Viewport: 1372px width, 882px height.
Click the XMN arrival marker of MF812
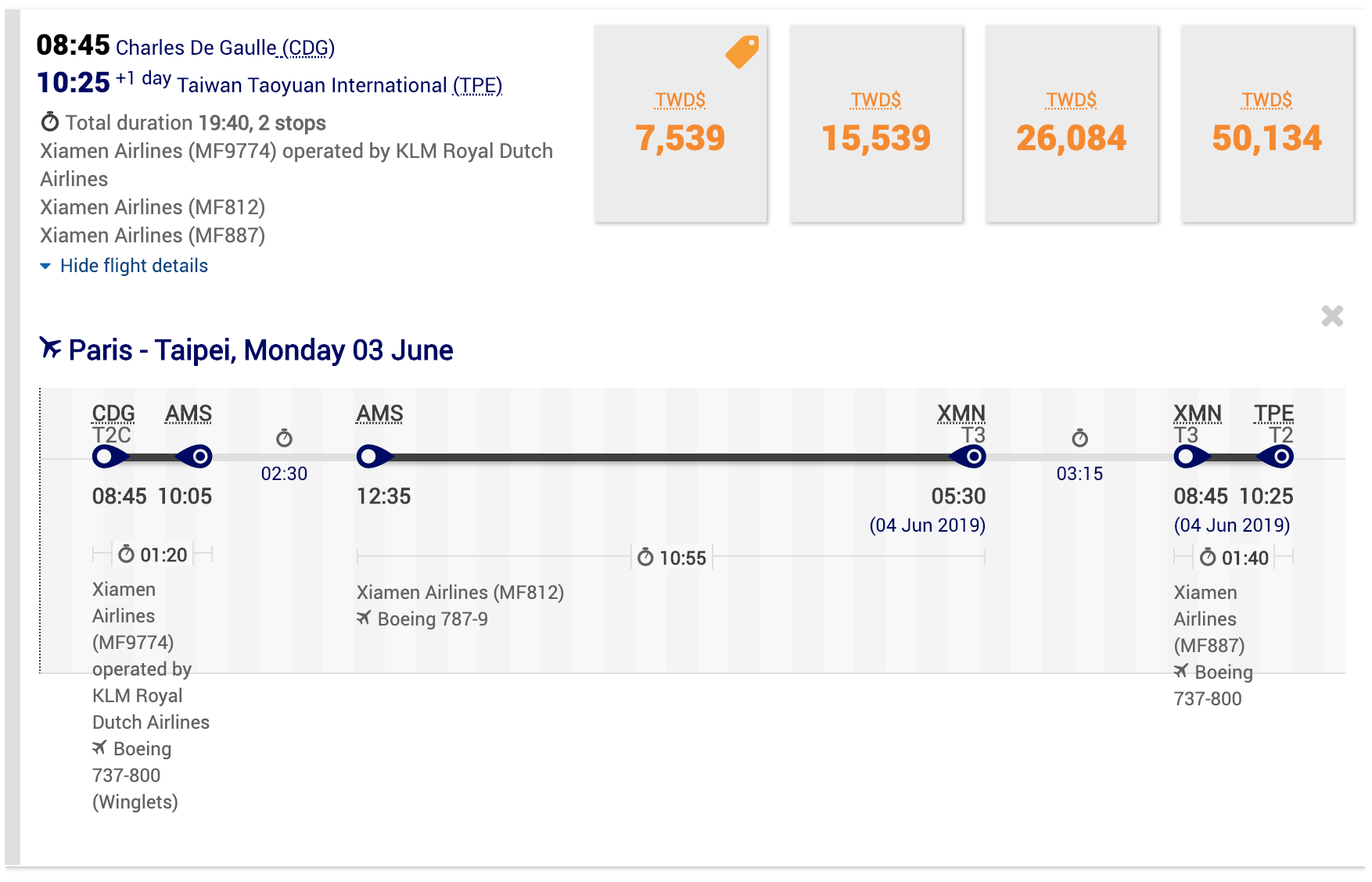(x=968, y=457)
